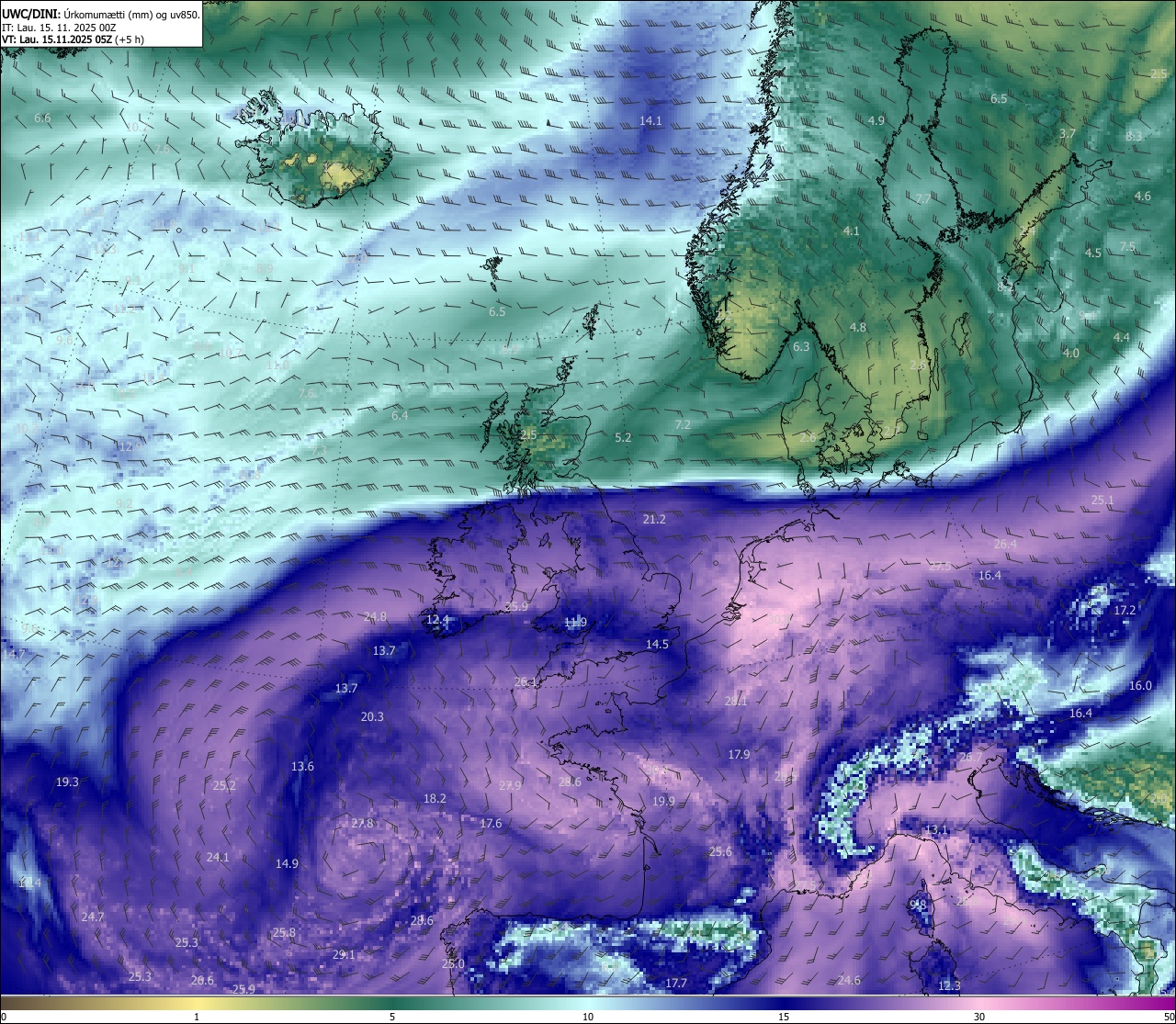This screenshot has width=1176, height=1024.
Task: Click the 14.1 value north of Norway
Action: (650, 120)
